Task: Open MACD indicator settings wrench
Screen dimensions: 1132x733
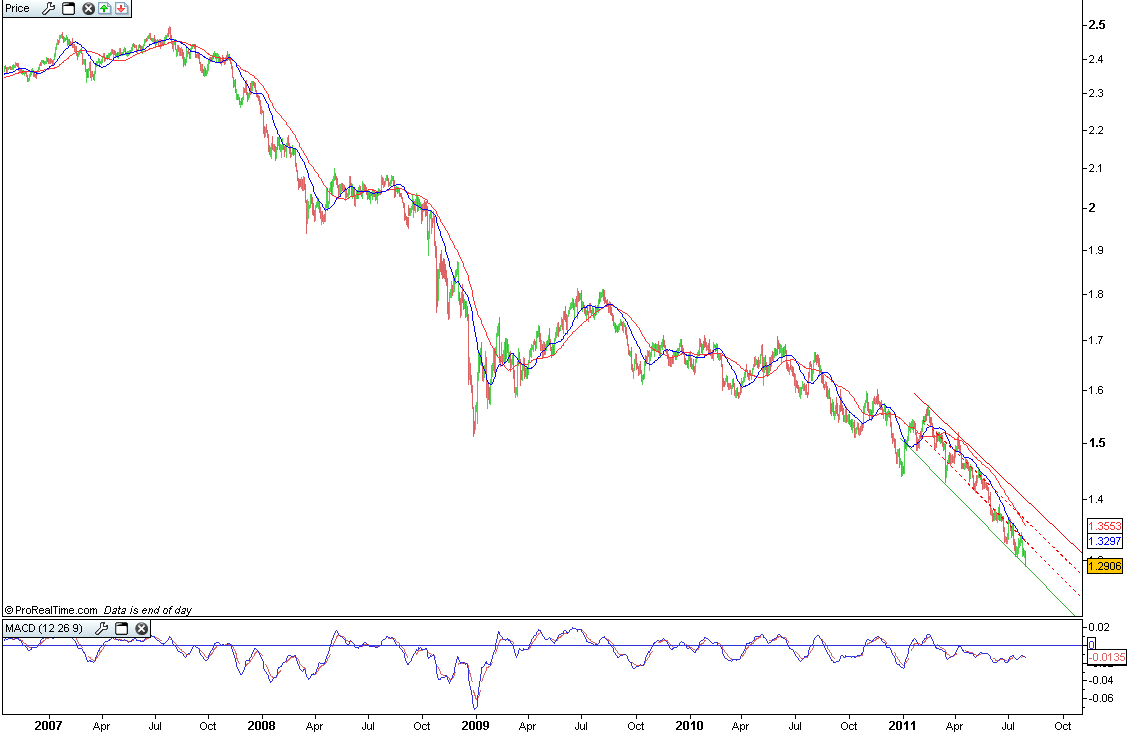Action: tap(101, 628)
